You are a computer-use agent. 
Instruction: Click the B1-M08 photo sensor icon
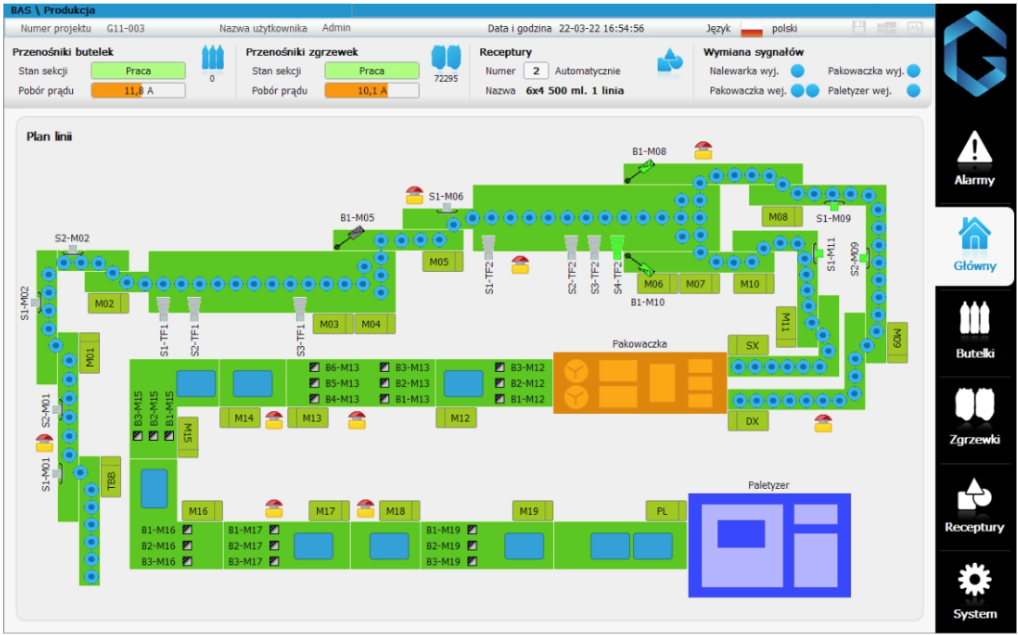(x=639, y=171)
